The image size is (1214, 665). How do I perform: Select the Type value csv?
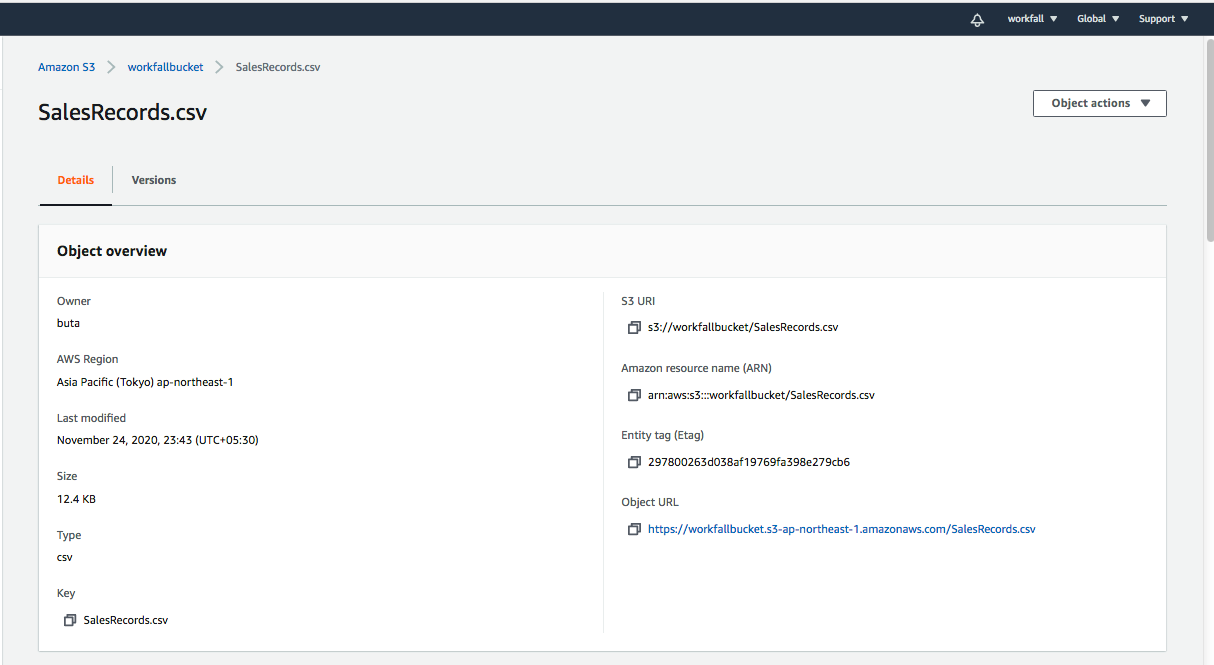pos(65,557)
